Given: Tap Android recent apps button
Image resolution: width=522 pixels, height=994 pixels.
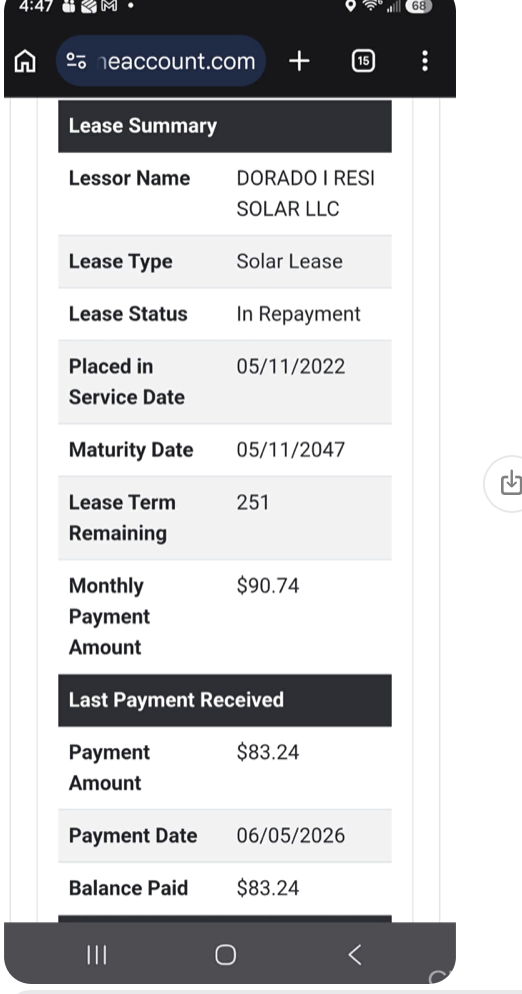Looking at the screenshot, I should (x=96, y=955).
